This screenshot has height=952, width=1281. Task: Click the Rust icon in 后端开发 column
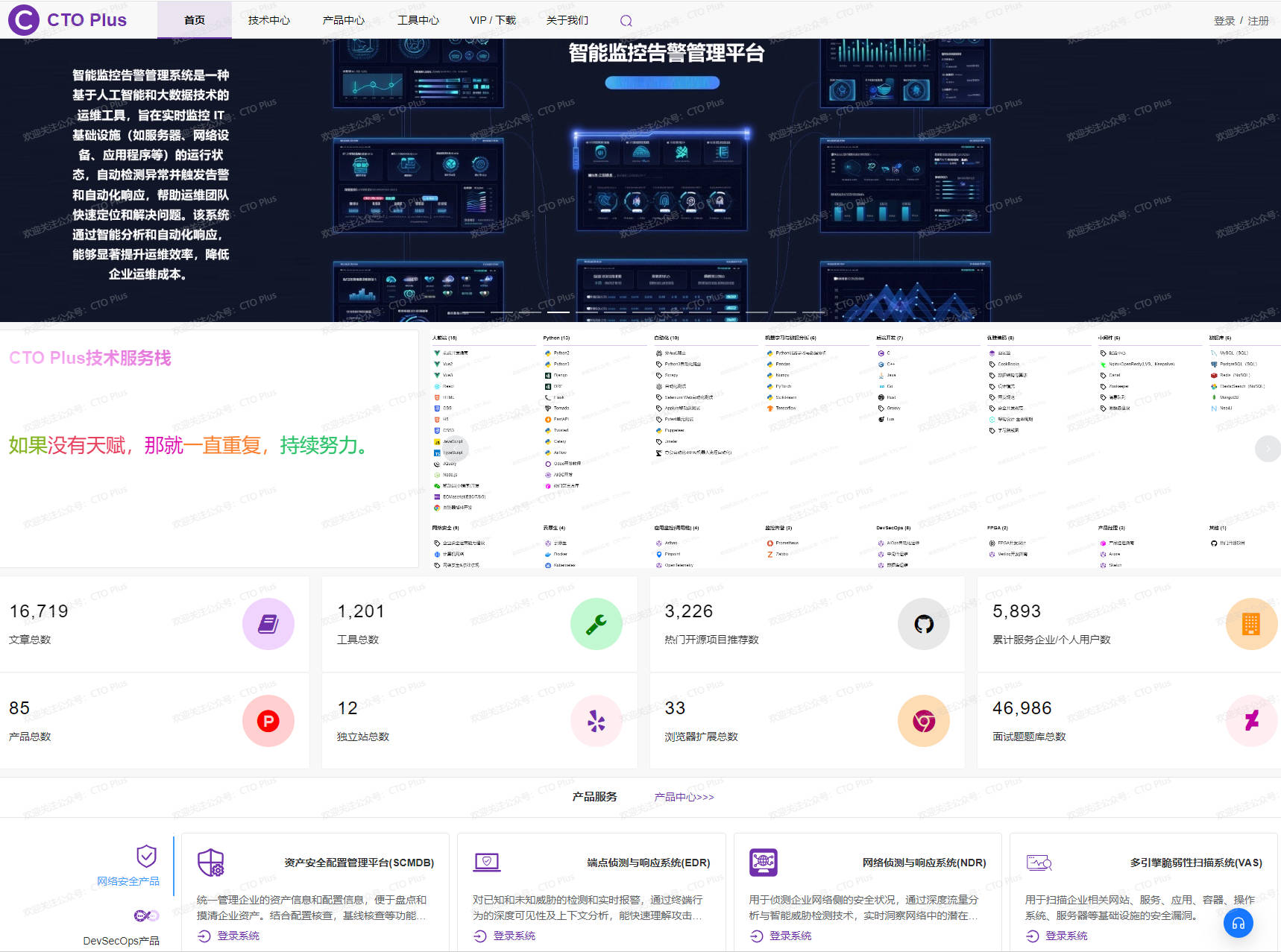point(881,397)
